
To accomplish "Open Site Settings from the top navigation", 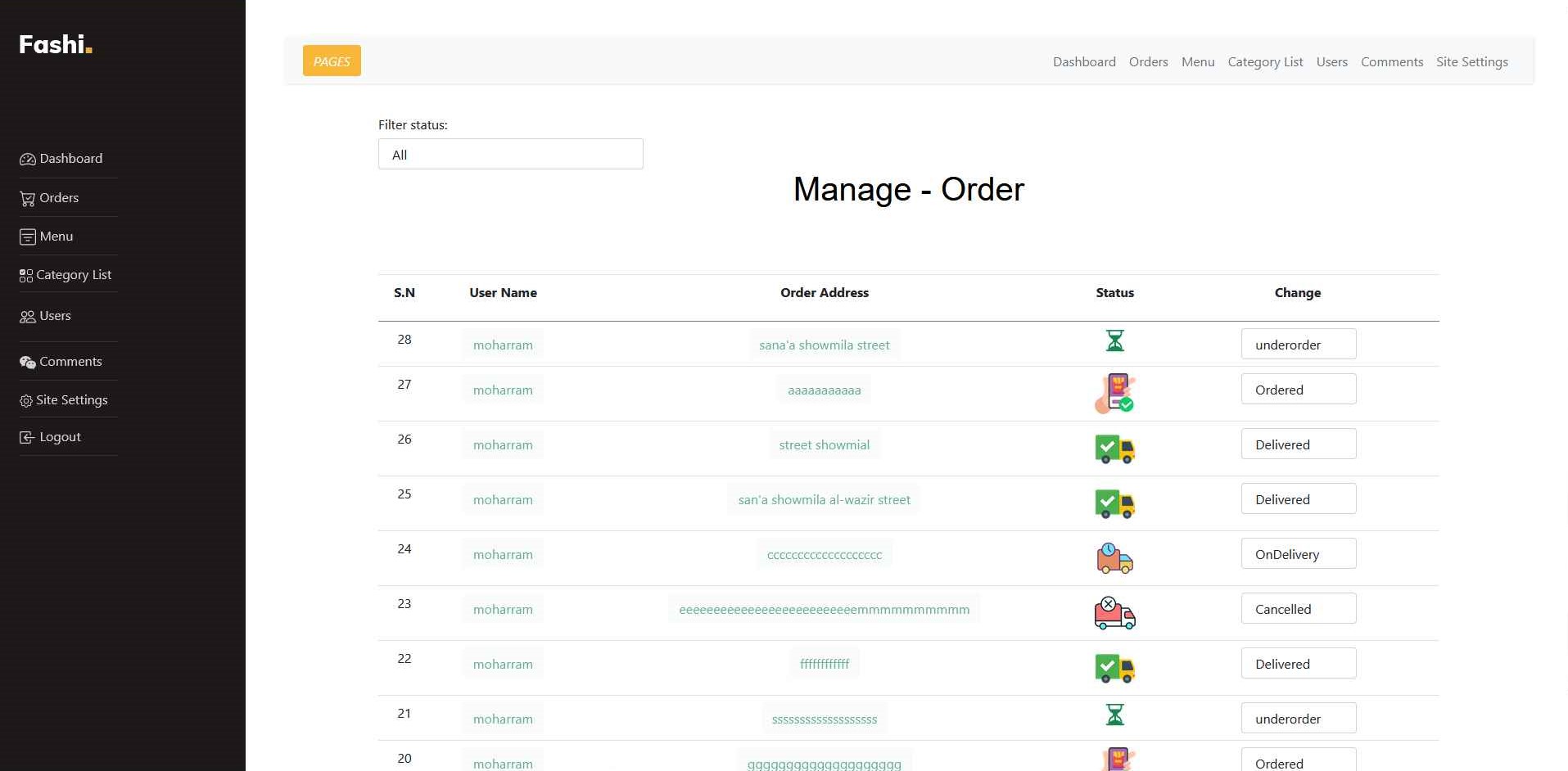I will [x=1471, y=62].
